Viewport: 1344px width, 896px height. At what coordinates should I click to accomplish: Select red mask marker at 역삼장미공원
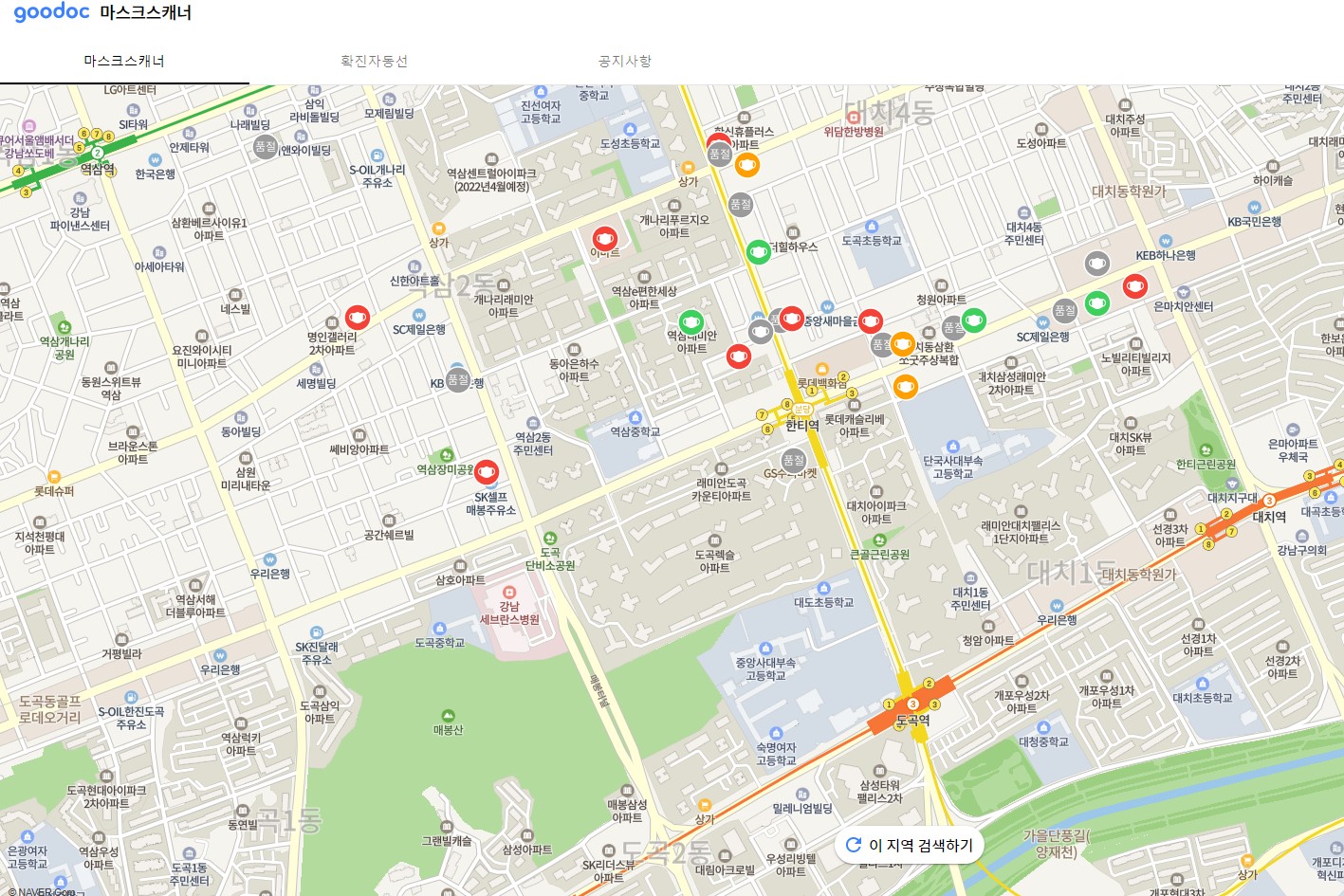(x=486, y=471)
